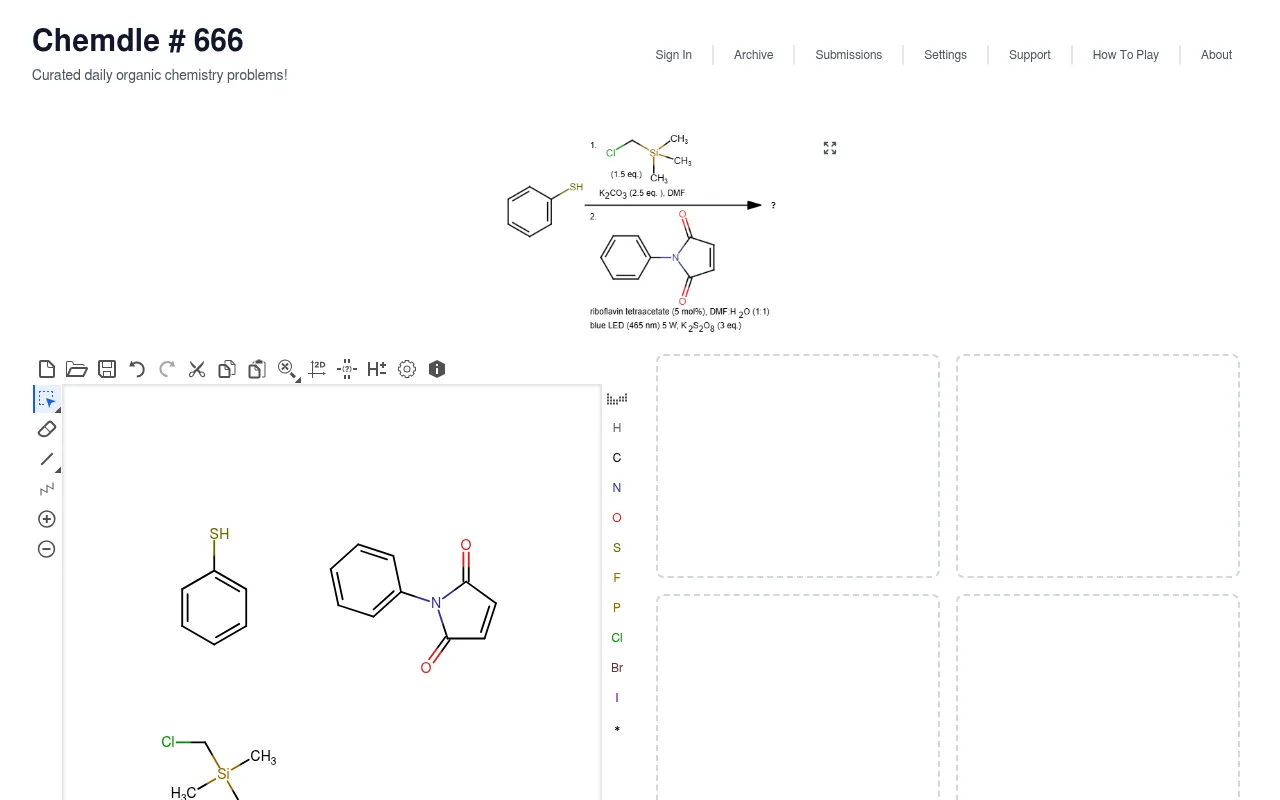Viewport: 1280px width, 800px height.
Task: Toggle explicit hydrogens H± icon
Action: (377, 369)
